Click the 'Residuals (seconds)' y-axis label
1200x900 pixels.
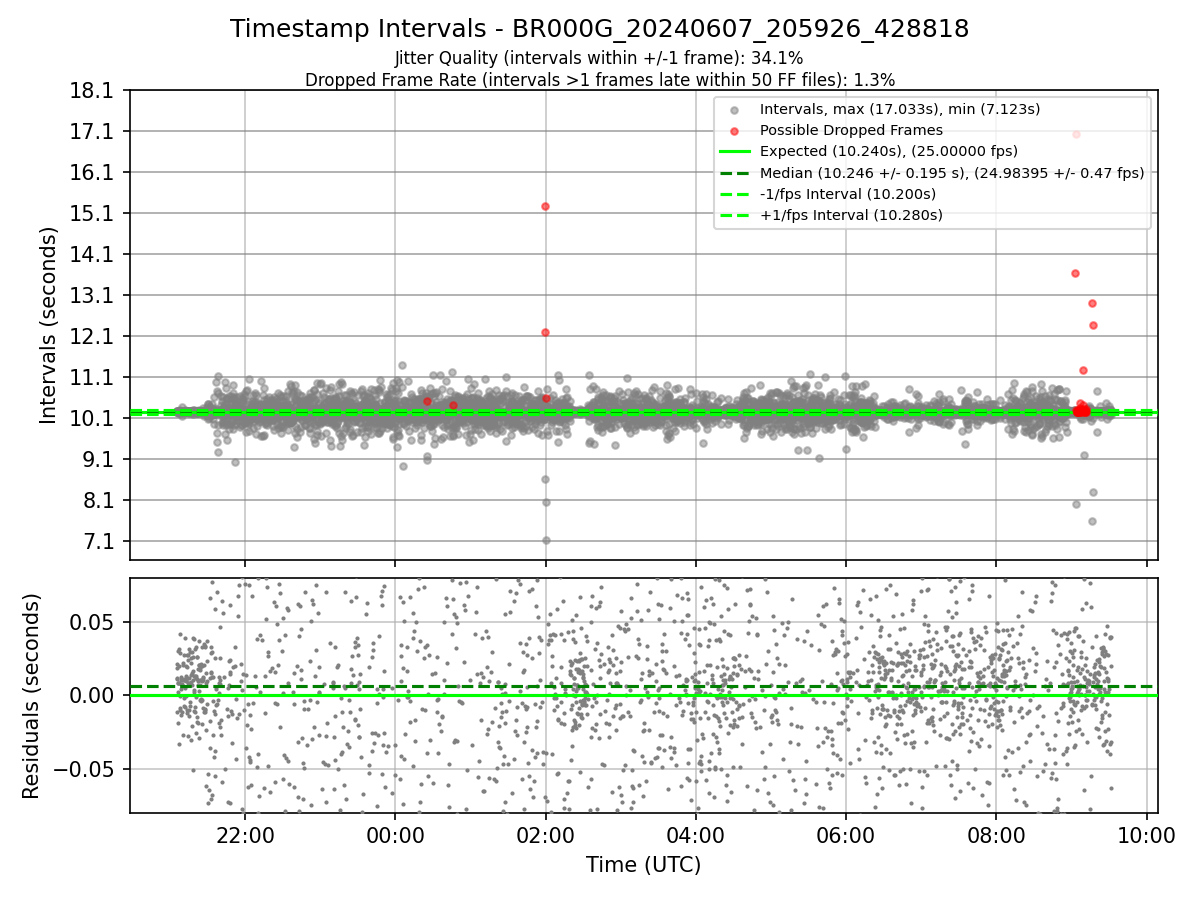pyautogui.click(x=31, y=696)
